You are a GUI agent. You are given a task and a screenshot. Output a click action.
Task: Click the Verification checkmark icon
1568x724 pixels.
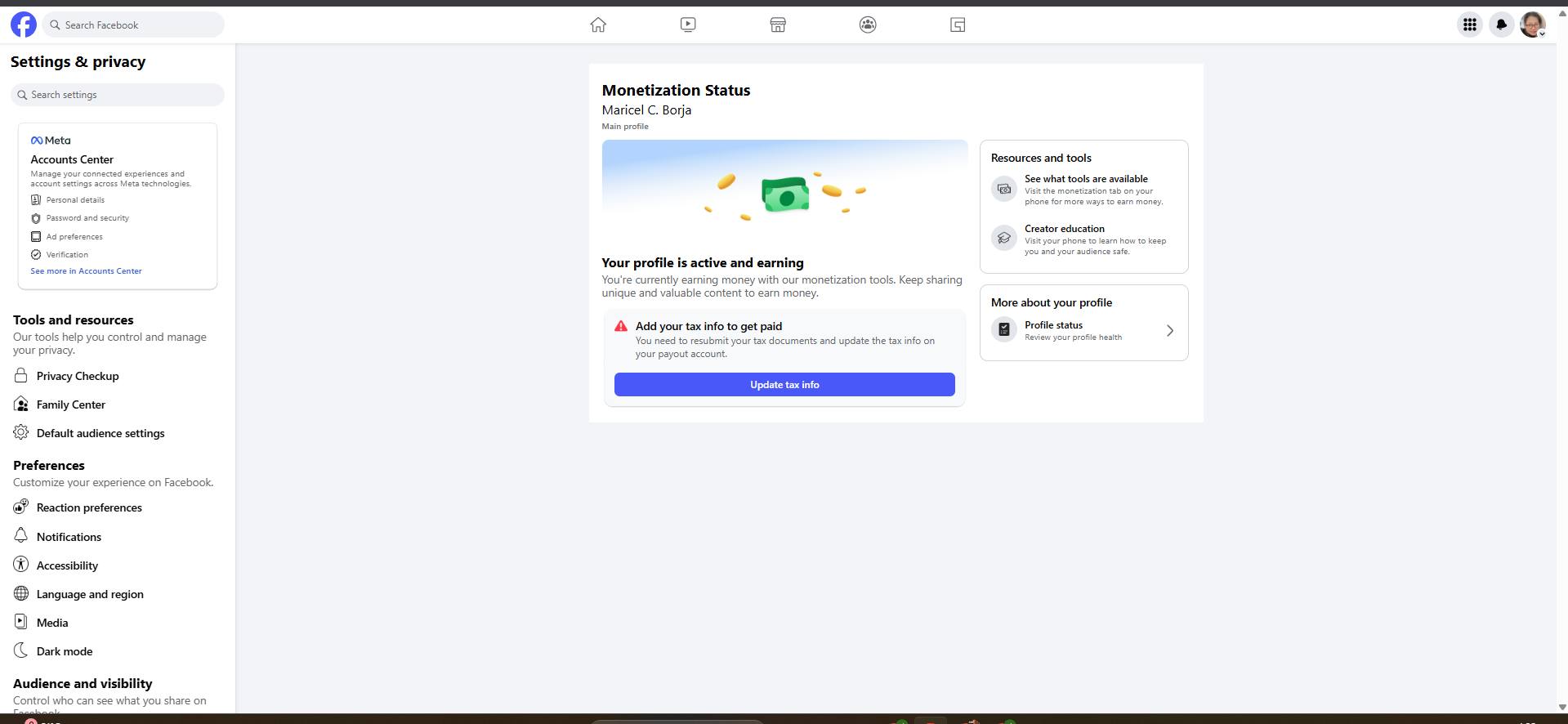point(35,254)
